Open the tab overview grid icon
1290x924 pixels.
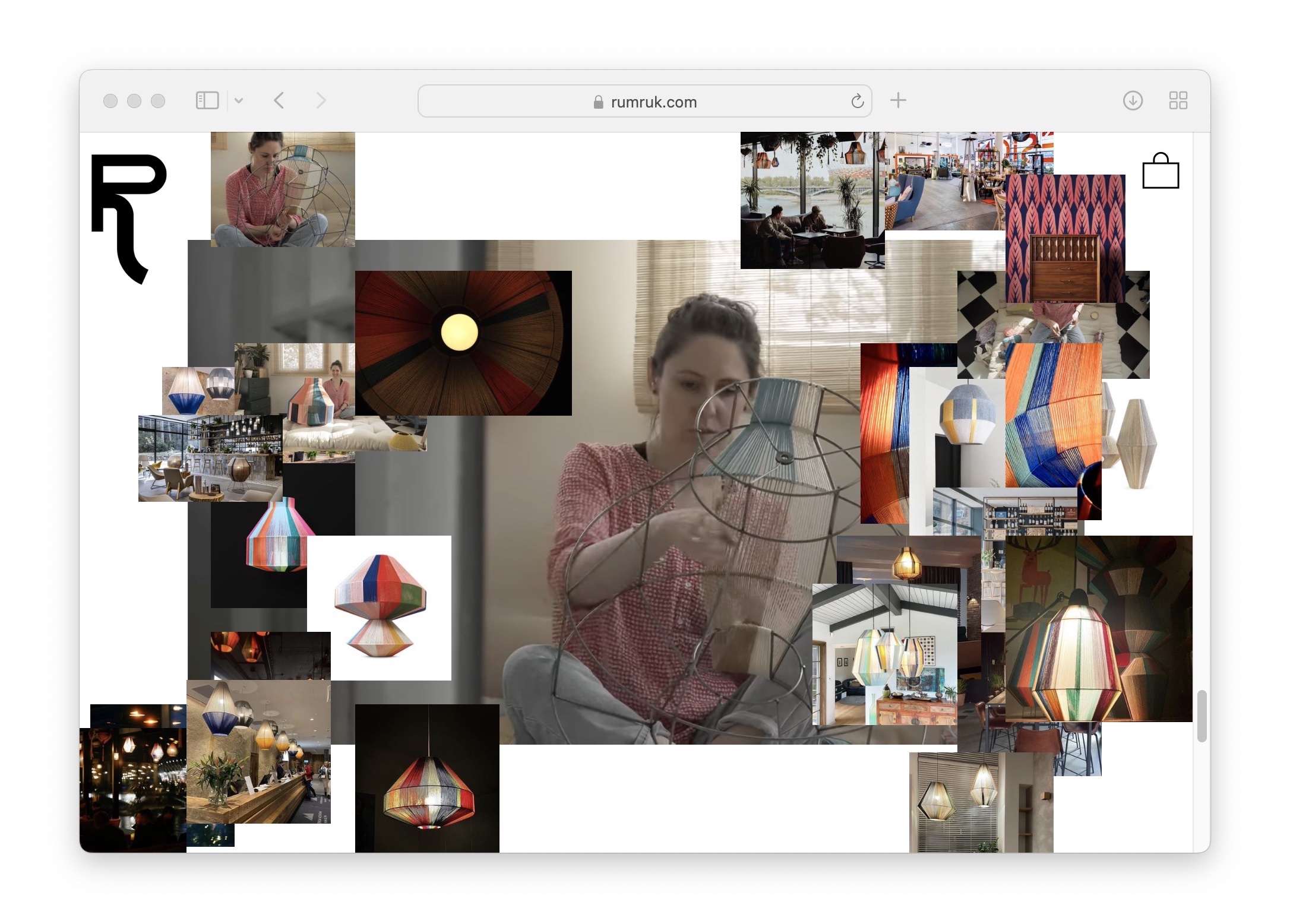pos(1178,100)
